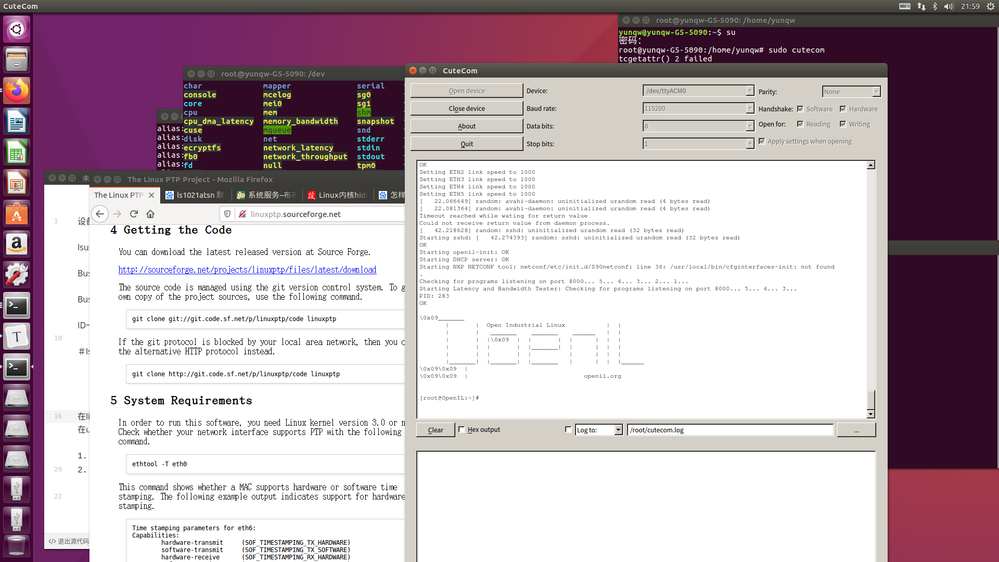Screen dimensions: 999x562
Task: Open the T text editor launcher icon
Action: (x=17, y=336)
